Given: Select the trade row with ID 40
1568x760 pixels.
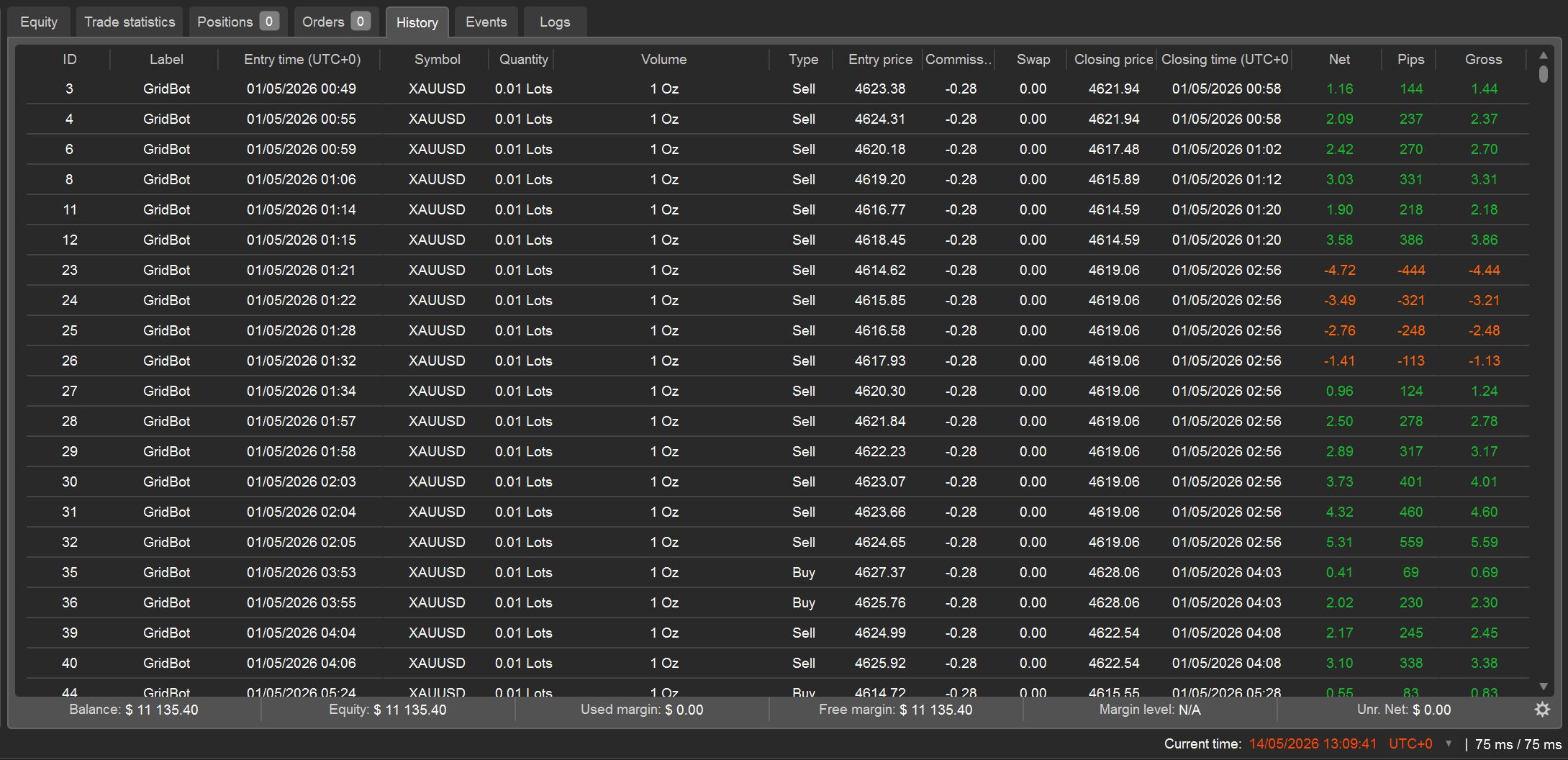Looking at the screenshot, I should click(x=778, y=664).
